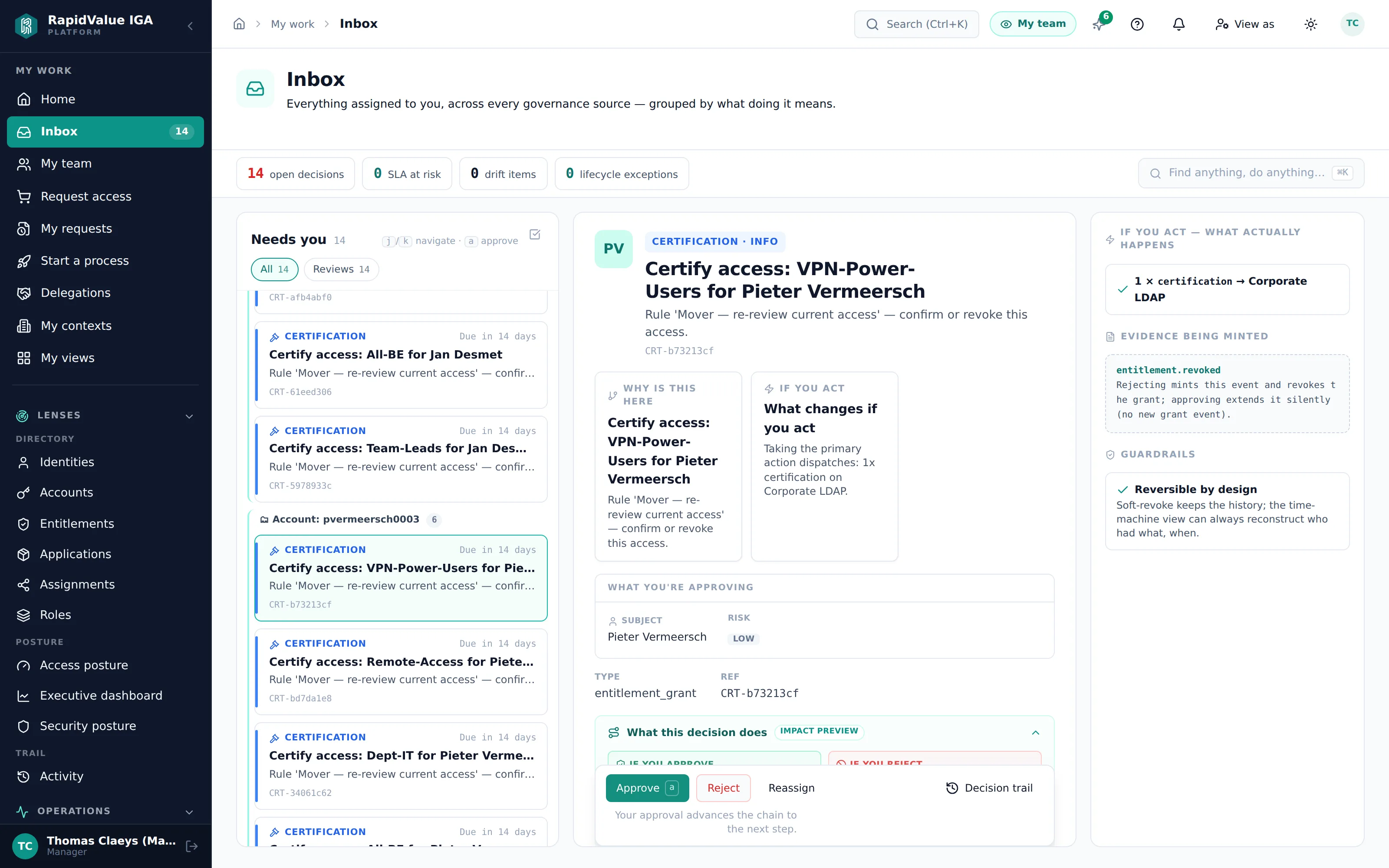
Task: Click the Find anything, do anything field
Action: click(1251, 173)
